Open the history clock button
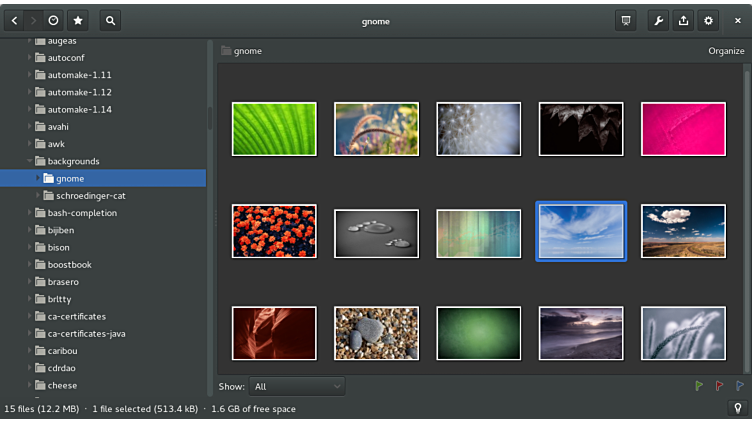The height and width of the screenshot is (423, 752). 53,20
